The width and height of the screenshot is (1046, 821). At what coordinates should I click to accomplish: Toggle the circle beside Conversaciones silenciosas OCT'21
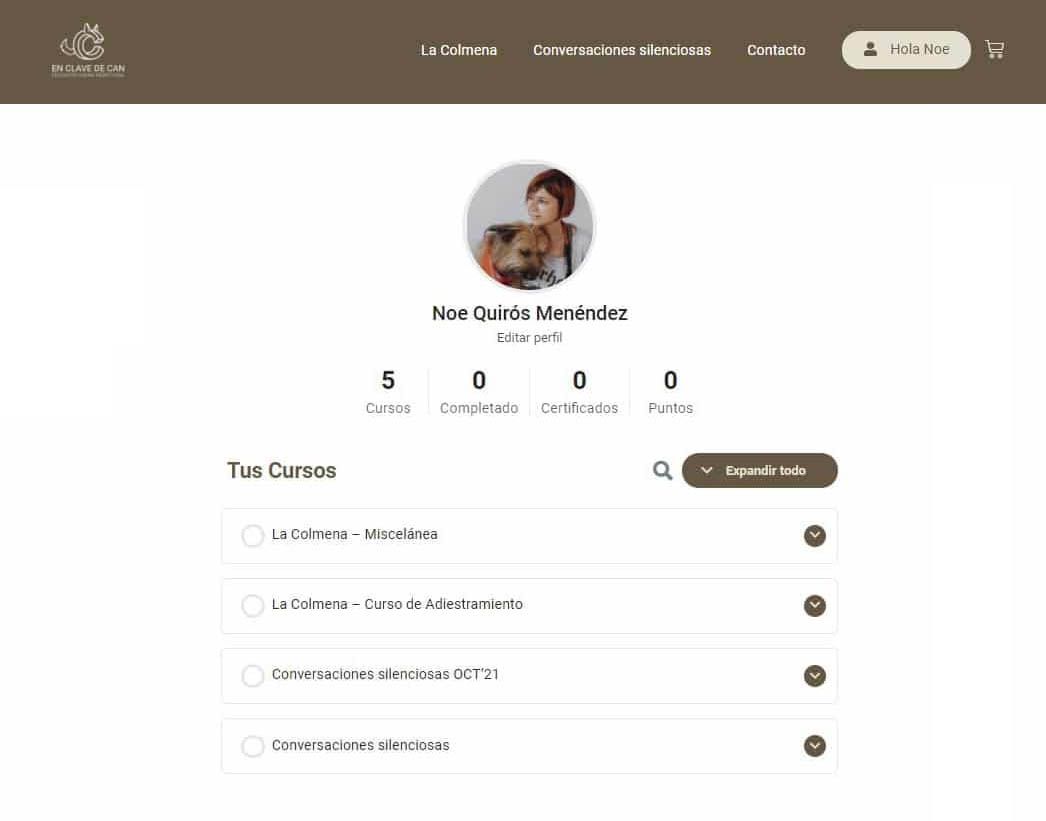click(253, 676)
